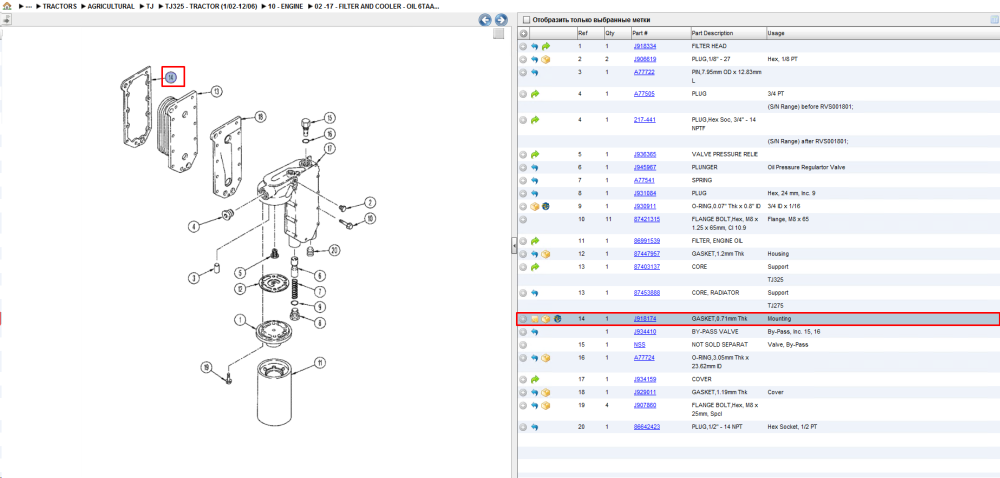Viewport: 1000px width, 478px height.
Task: Select the grey circle for the PIN row
Action: click(523, 73)
